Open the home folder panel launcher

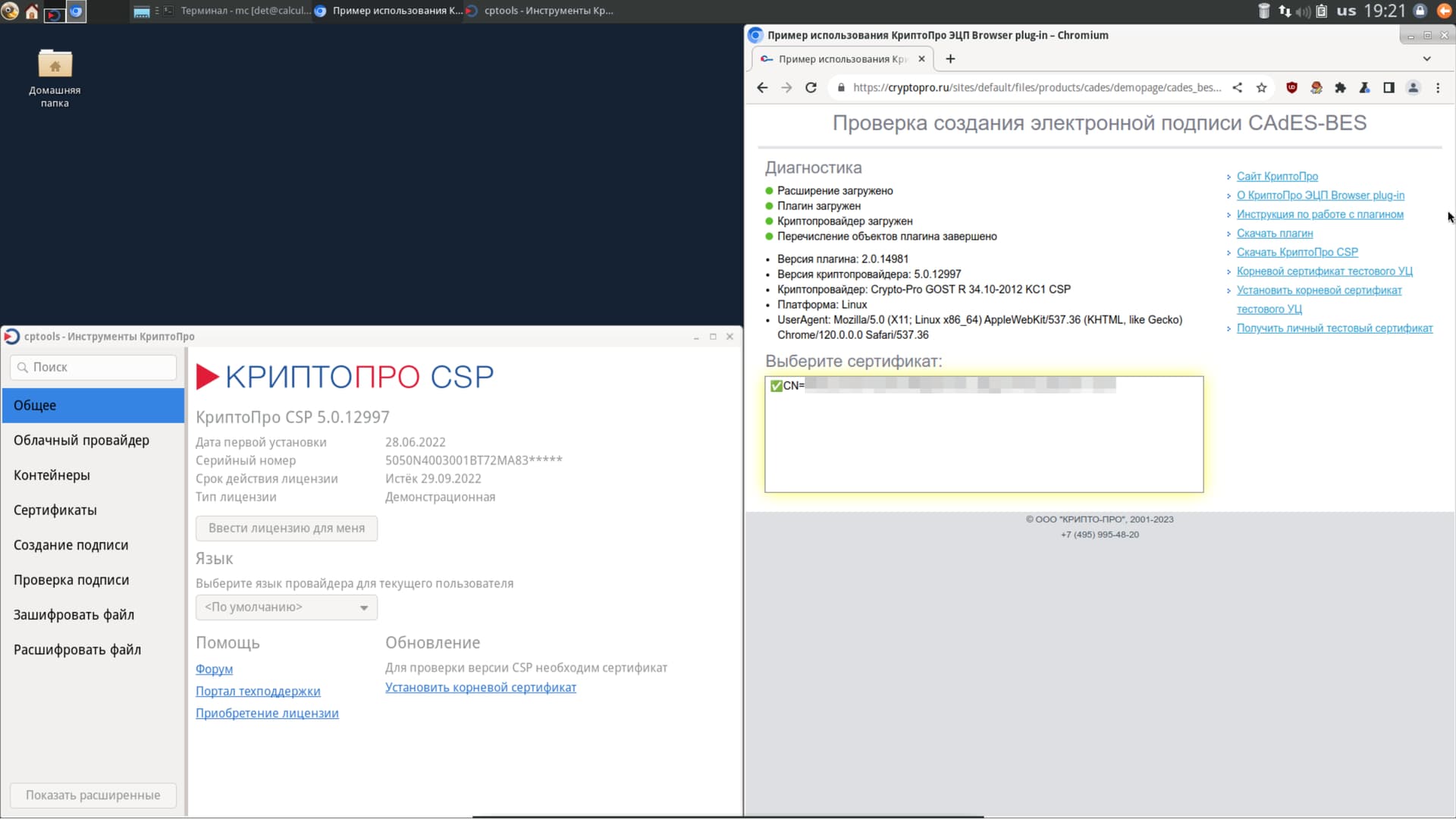[x=32, y=11]
